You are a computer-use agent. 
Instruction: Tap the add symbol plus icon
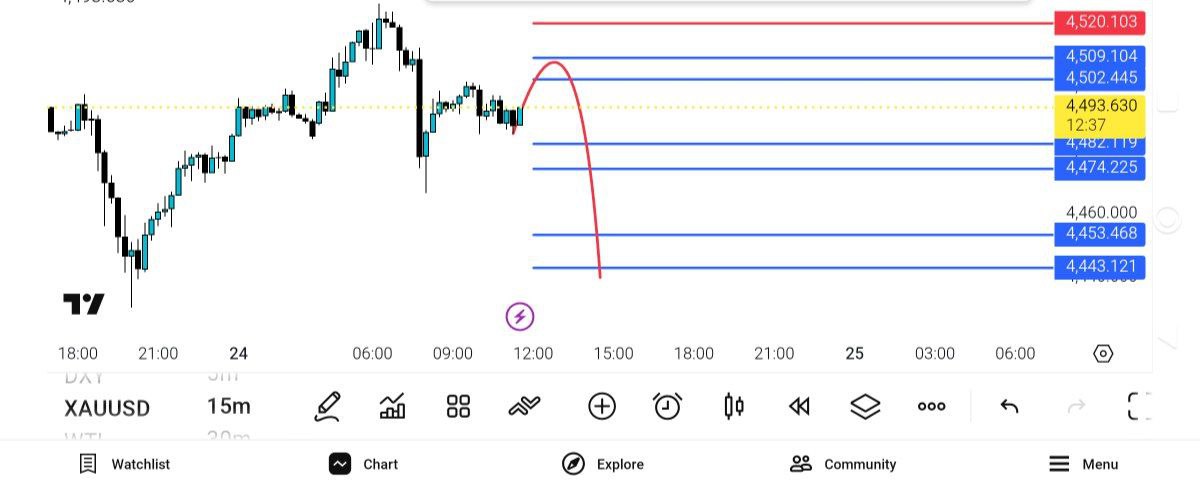coord(601,406)
